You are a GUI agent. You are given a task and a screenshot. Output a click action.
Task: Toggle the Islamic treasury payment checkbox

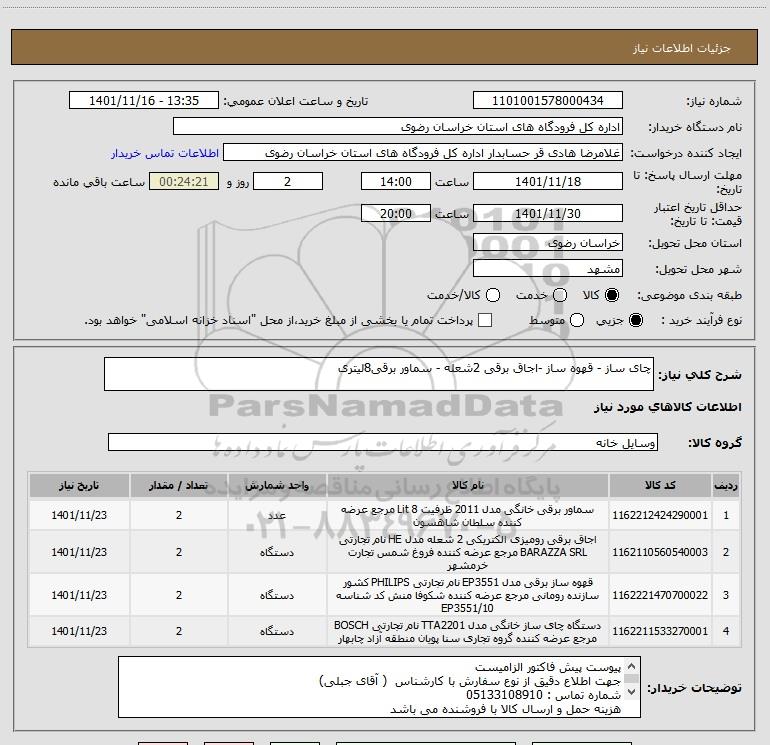point(485,320)
